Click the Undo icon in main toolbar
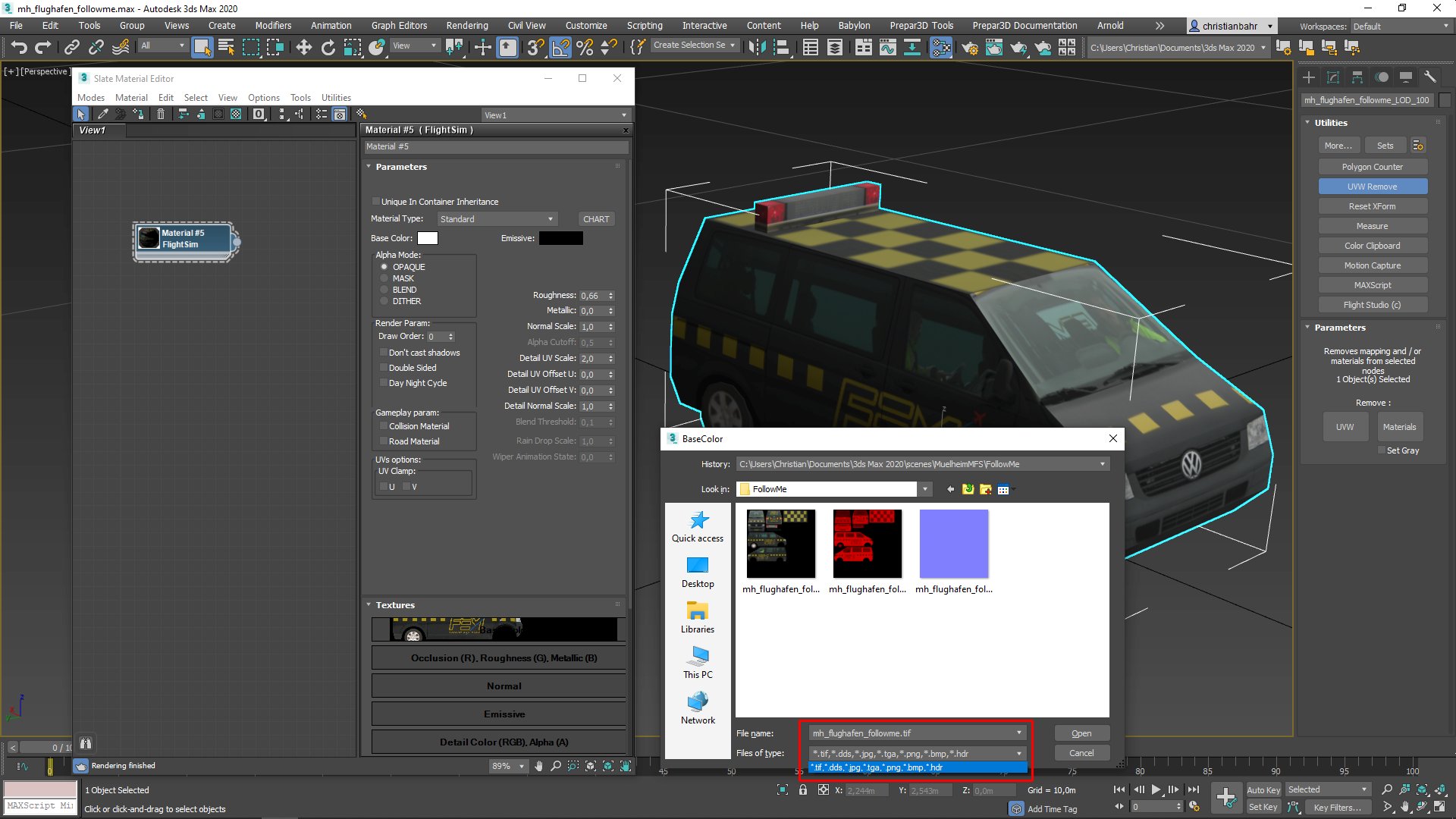This screenshot has width=1456, height=819. (x=19, y=48)
